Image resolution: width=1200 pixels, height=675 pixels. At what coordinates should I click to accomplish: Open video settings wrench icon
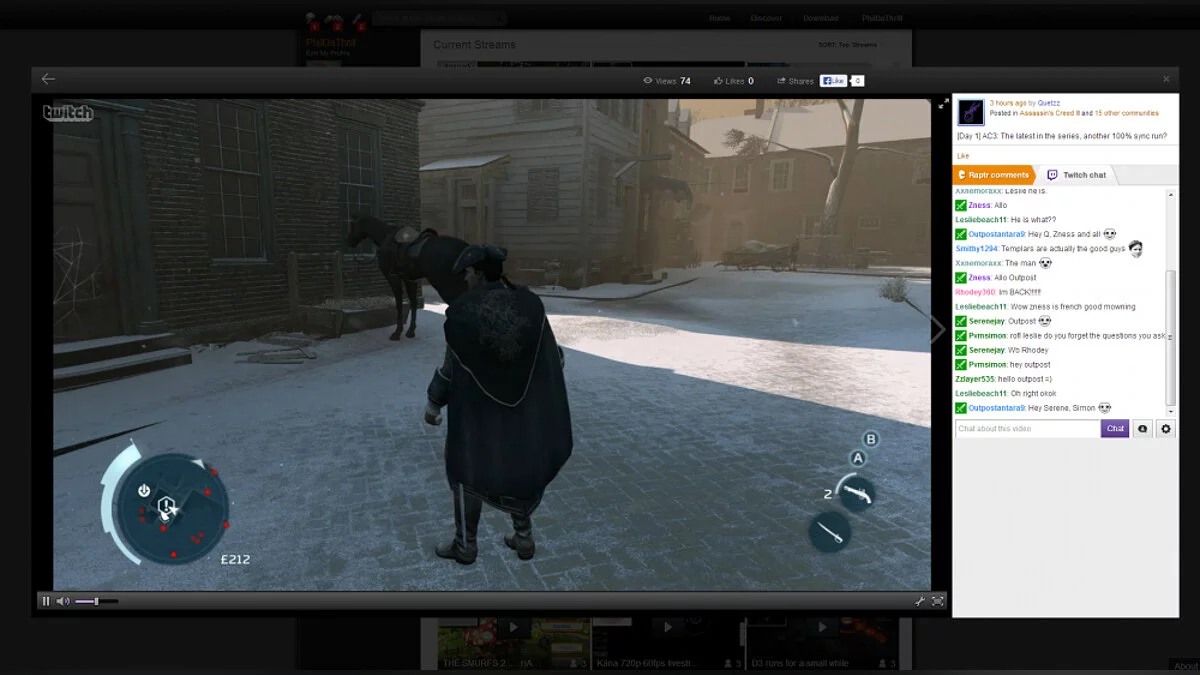[919, 601]
